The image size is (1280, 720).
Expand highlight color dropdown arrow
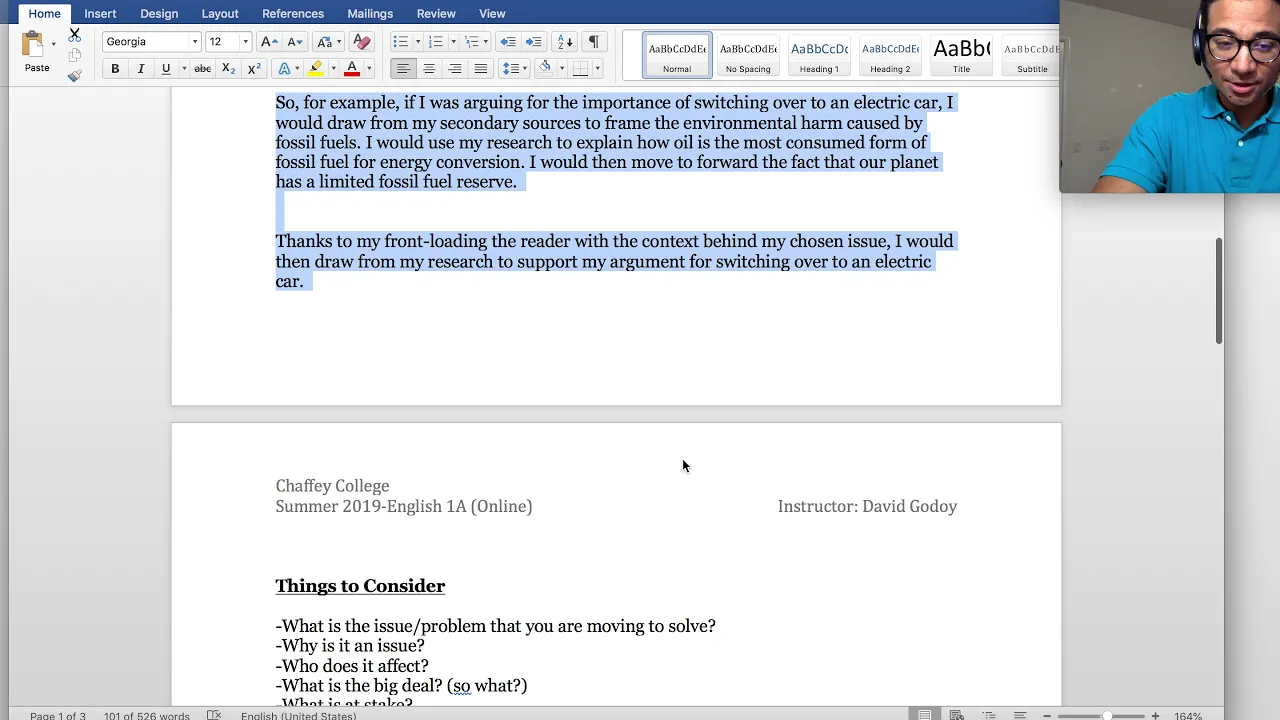pos(332,69)
